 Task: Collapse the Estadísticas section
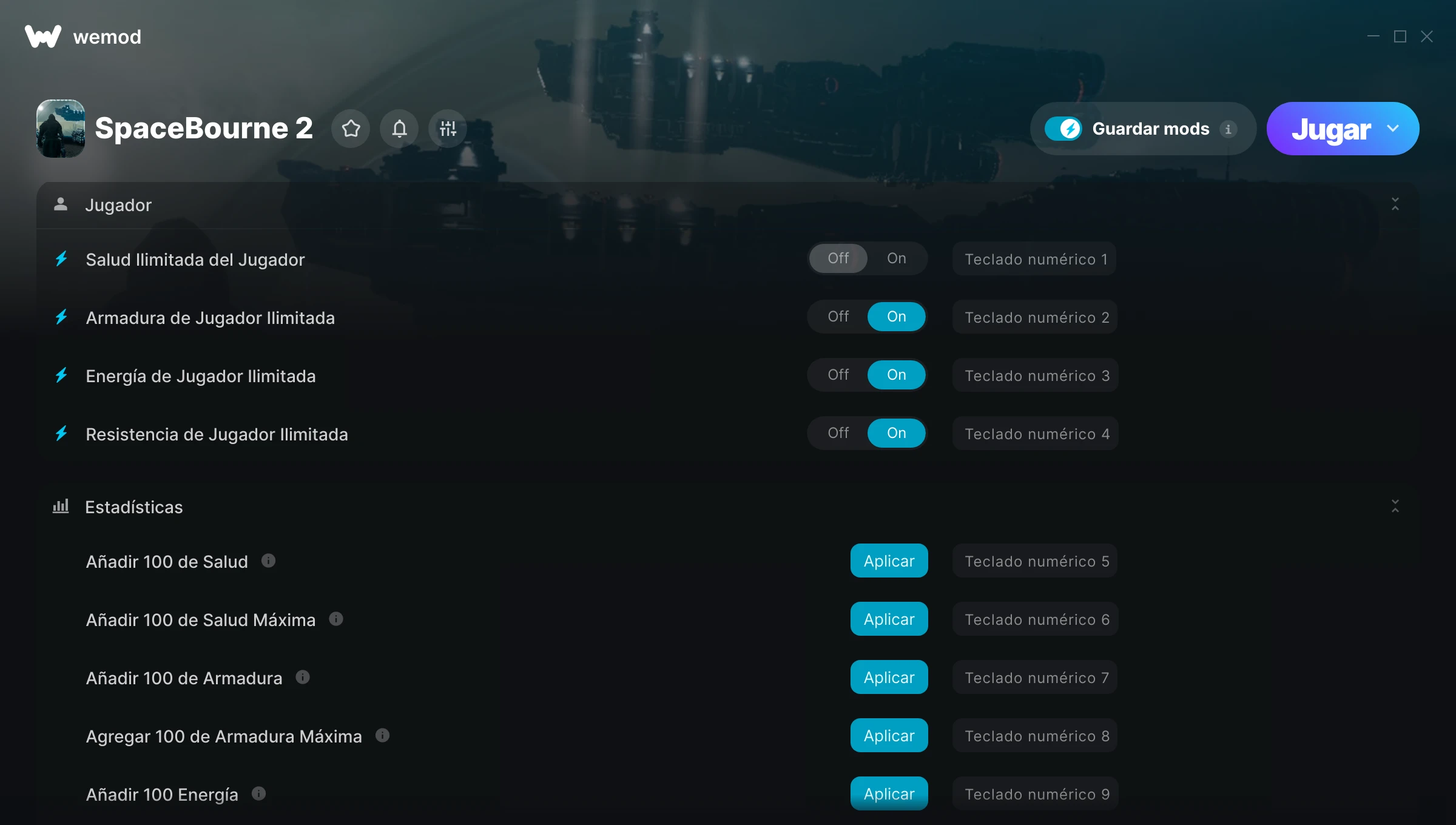(x=1395, y=507)
